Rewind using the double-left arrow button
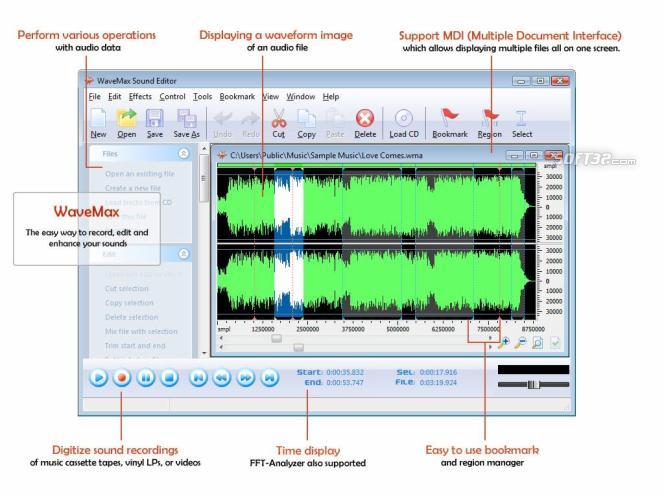Screen dimensions: 664x498 click(x=222, y=377)
